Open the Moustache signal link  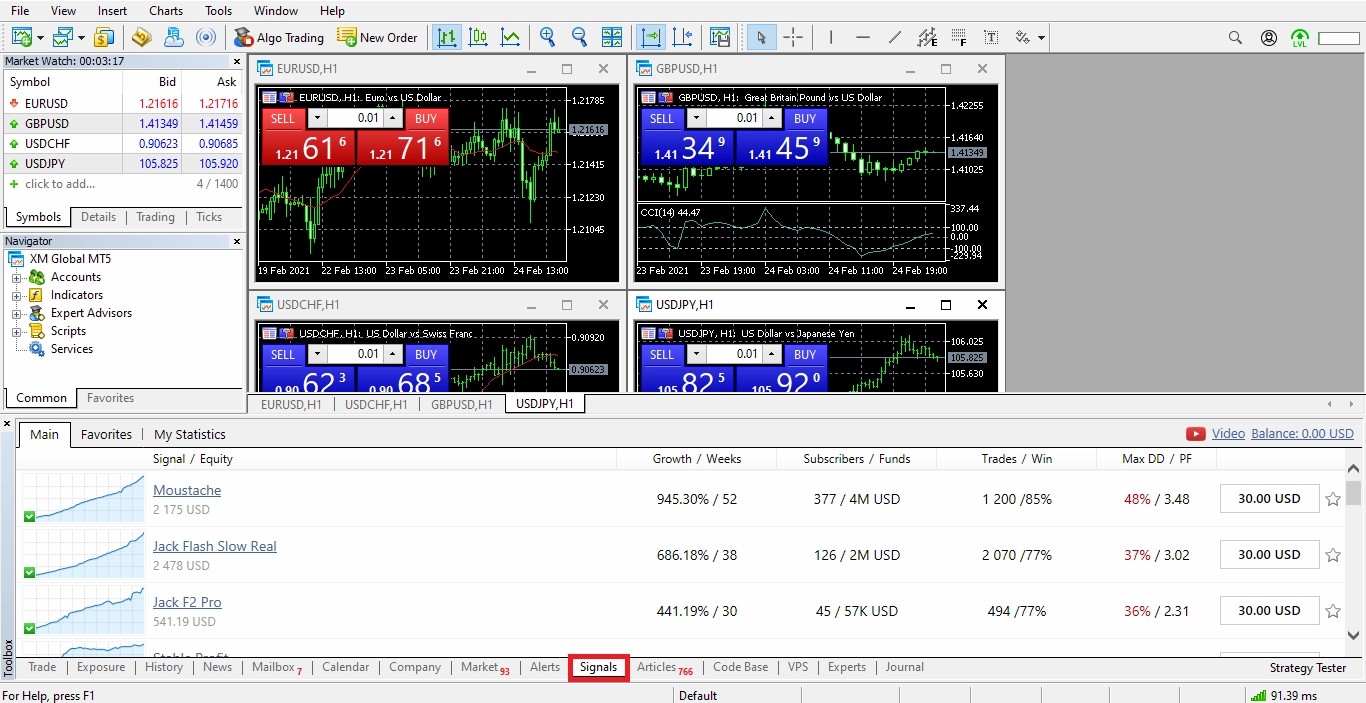(187, 490)
